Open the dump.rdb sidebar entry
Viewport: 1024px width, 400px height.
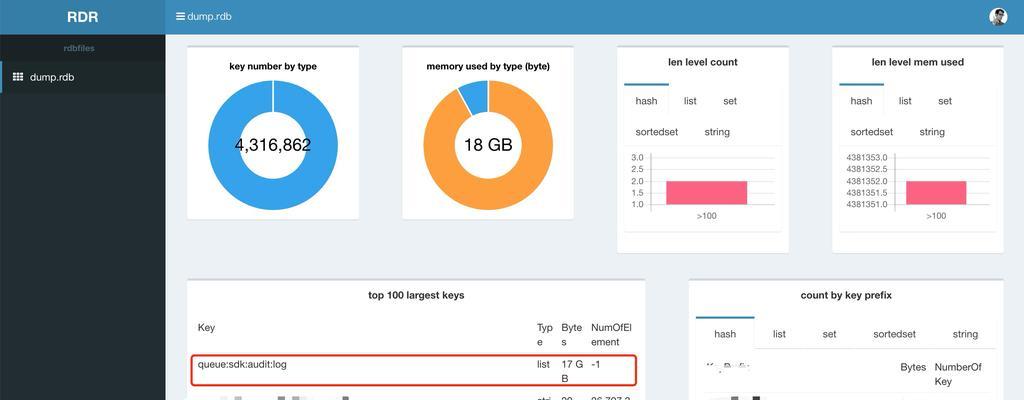click(x=82, y=77)
